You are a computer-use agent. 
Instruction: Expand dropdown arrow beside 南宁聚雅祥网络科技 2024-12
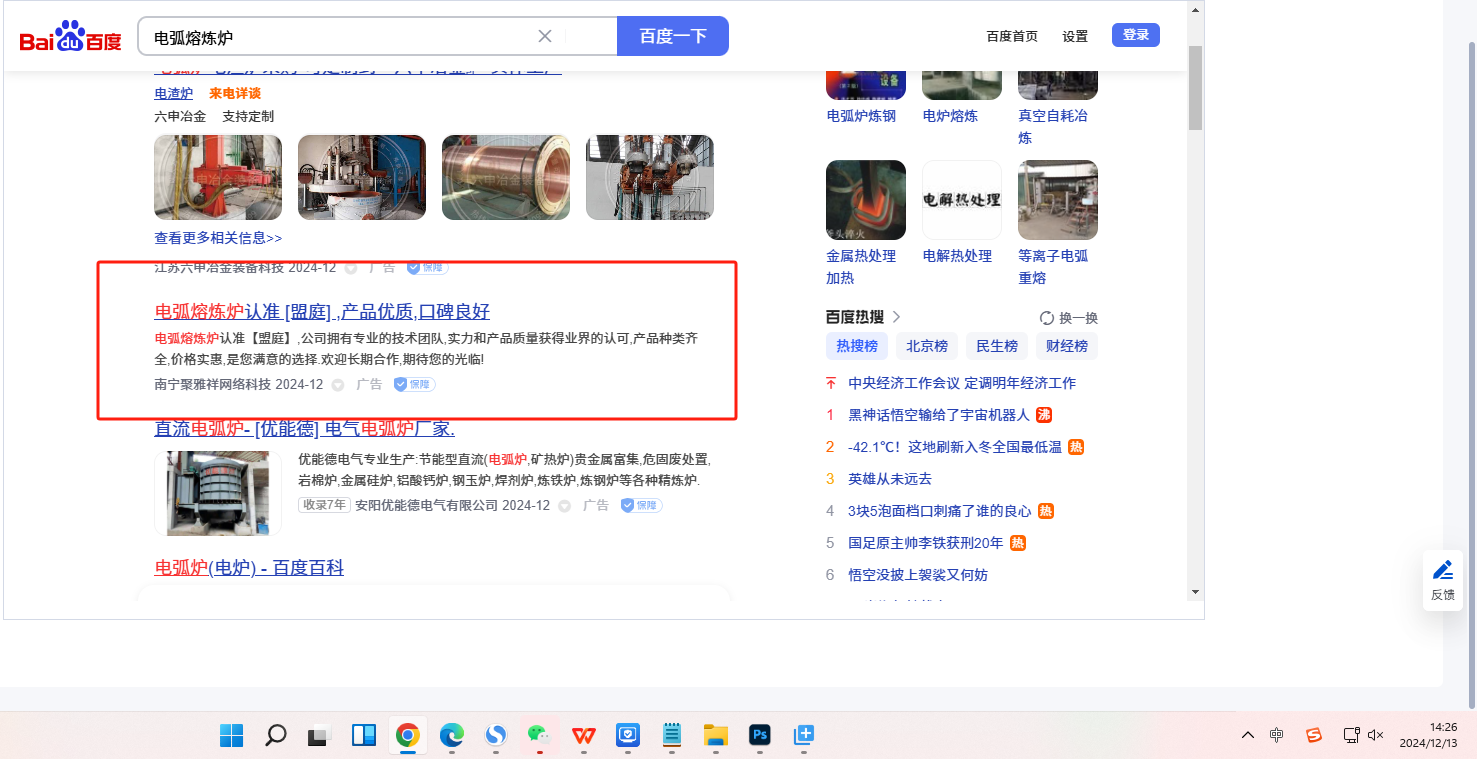point(338,385)
